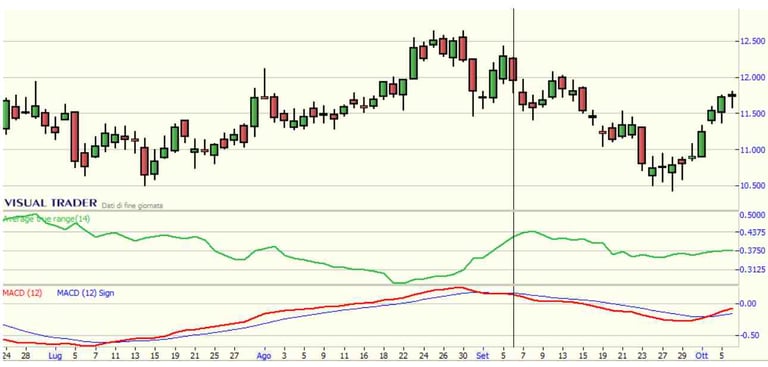
Task: Click the '16' date label on time axis
Action: (364, 356)
